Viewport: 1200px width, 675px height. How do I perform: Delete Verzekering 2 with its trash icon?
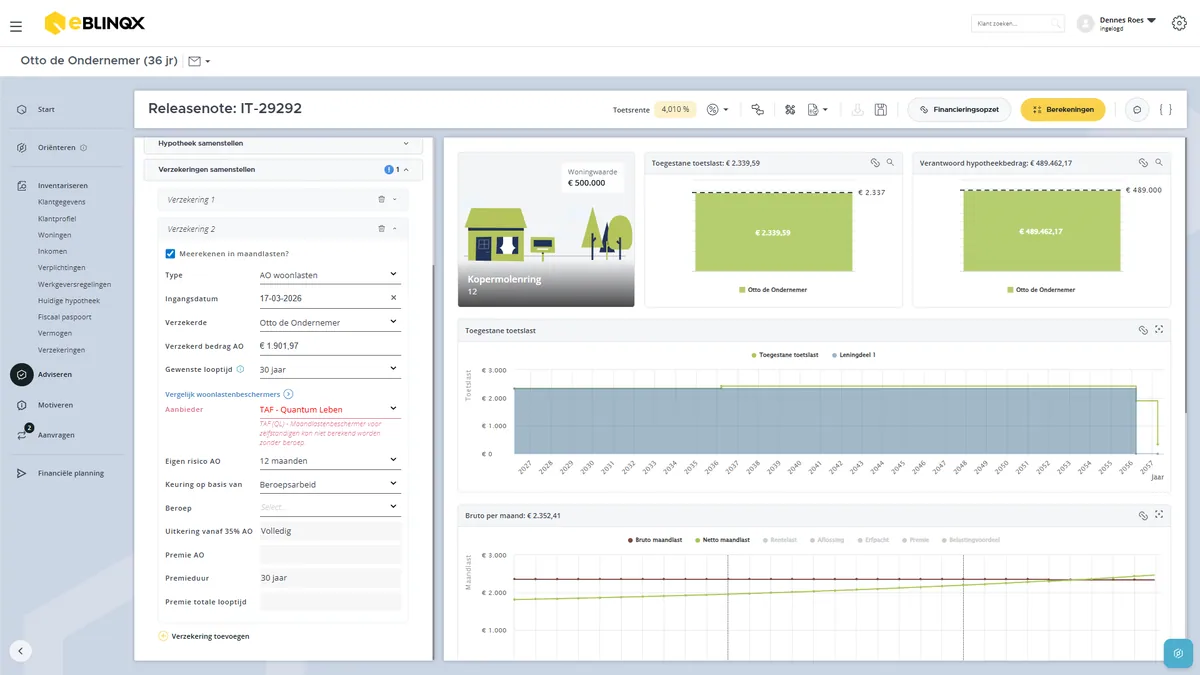pyautogui.click(x=381, y=229)
